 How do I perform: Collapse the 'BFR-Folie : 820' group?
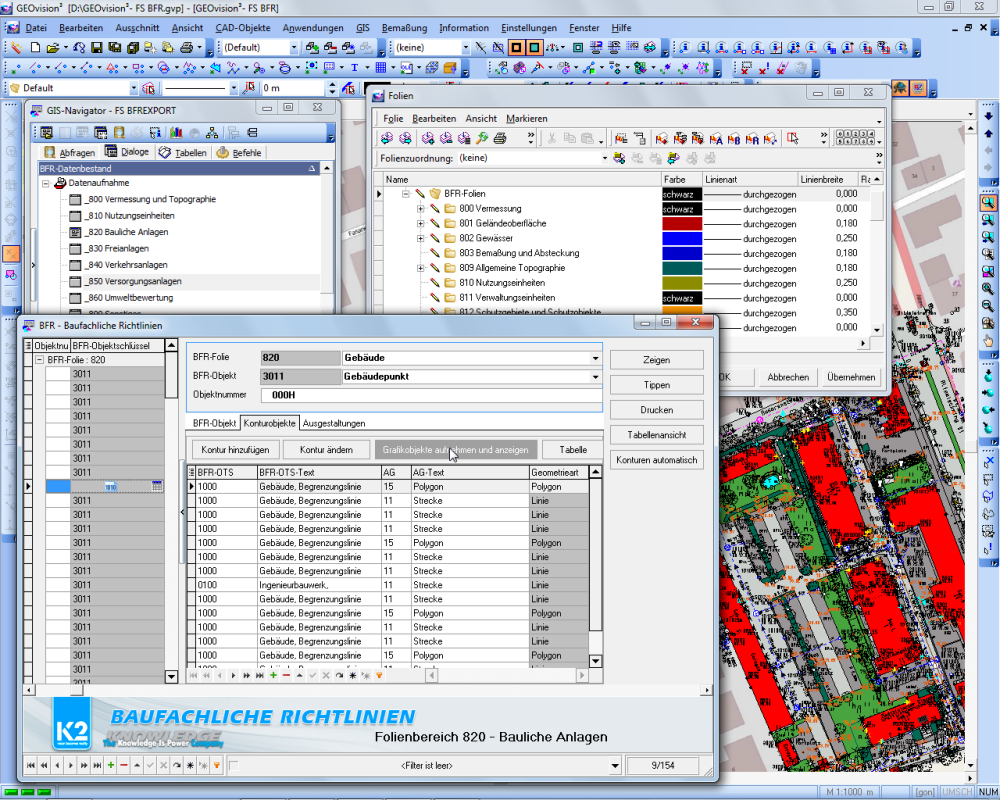40,360
